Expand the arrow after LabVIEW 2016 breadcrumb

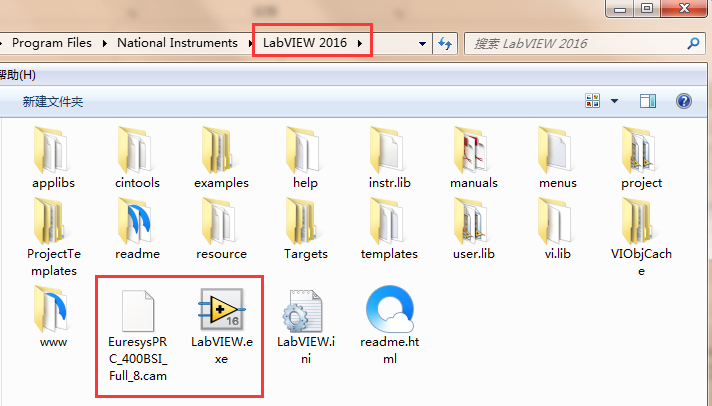click(x=359, y=43)
